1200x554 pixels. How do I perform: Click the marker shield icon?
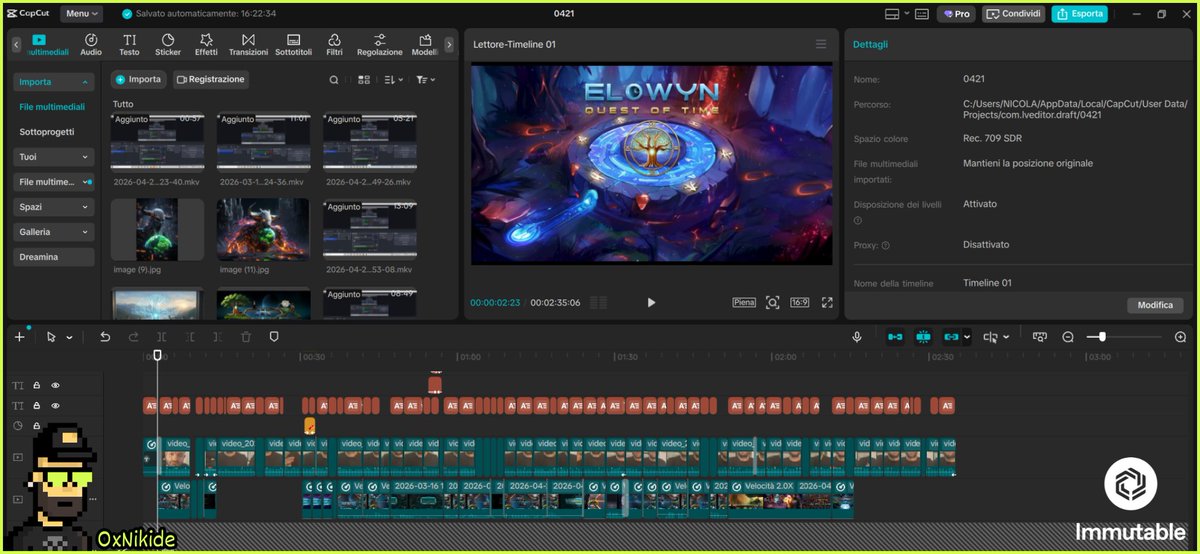coord(274,337)
